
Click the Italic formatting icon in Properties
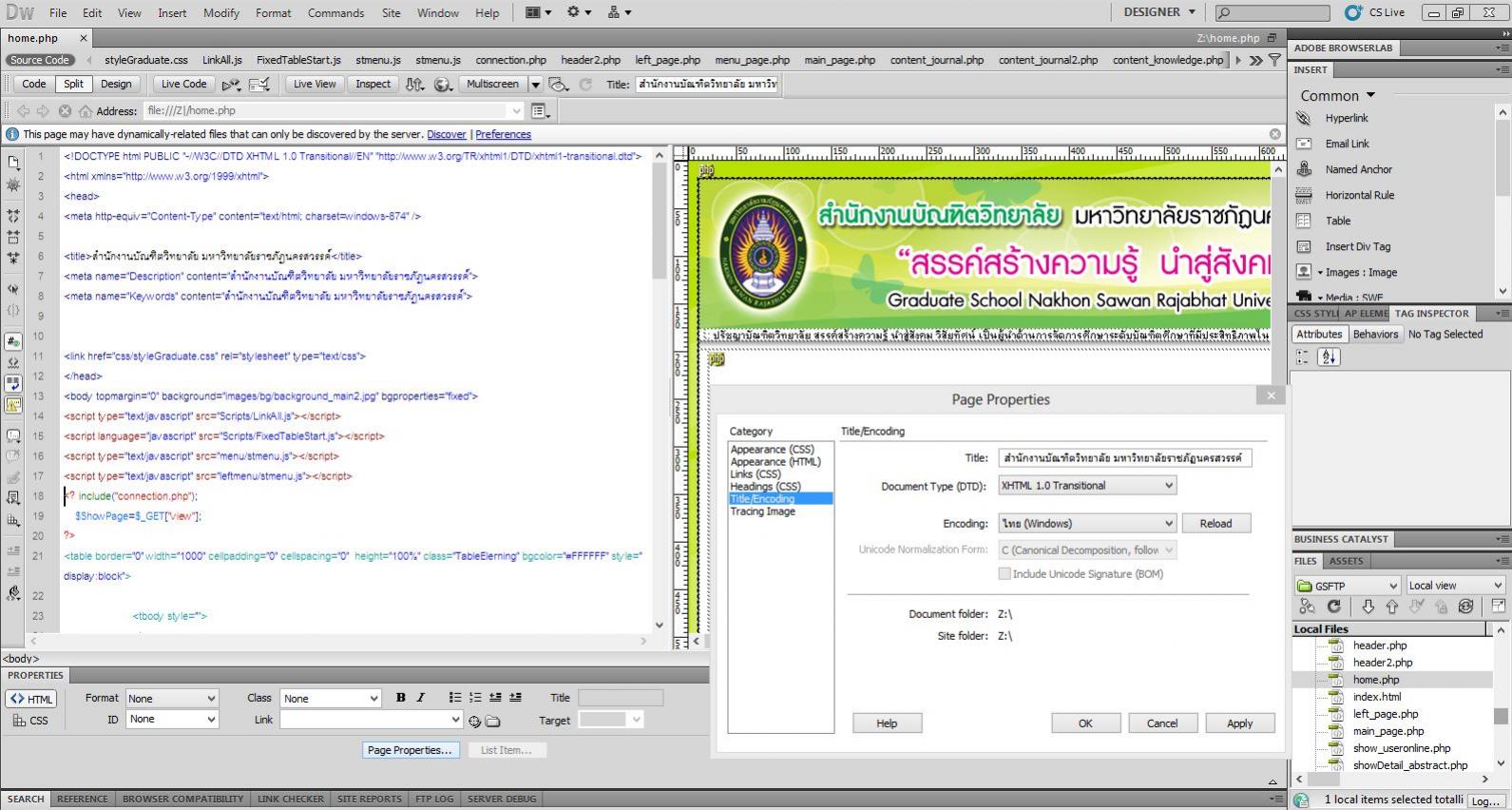421,698
